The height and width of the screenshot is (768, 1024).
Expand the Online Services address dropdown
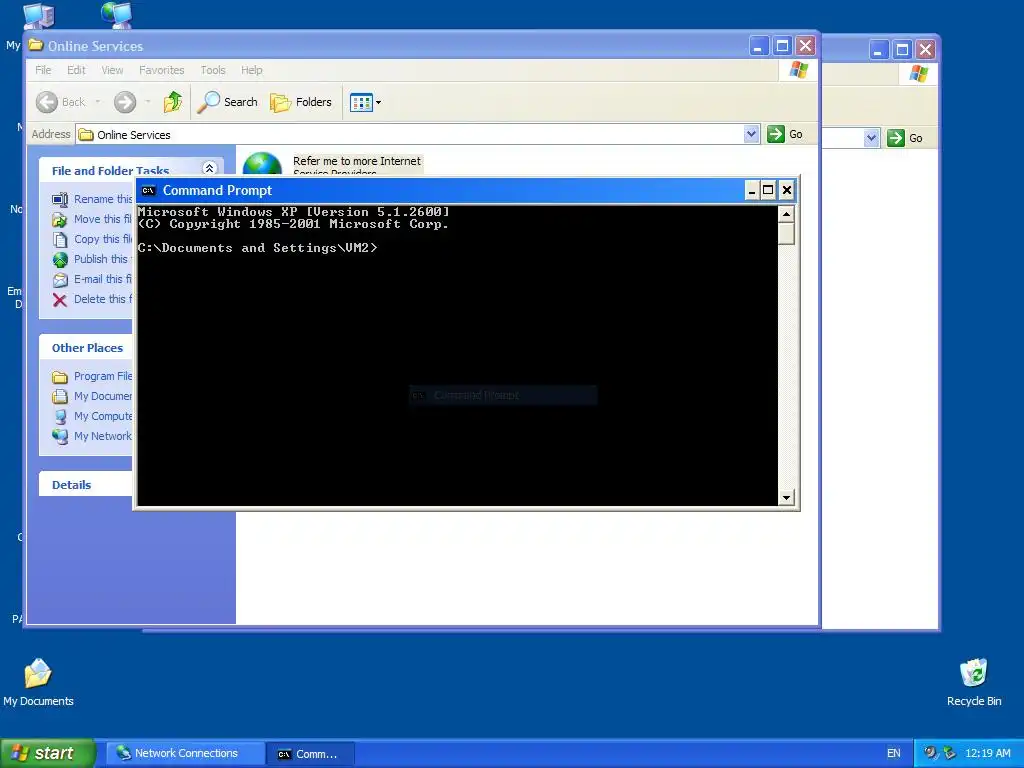coord(751,134)
